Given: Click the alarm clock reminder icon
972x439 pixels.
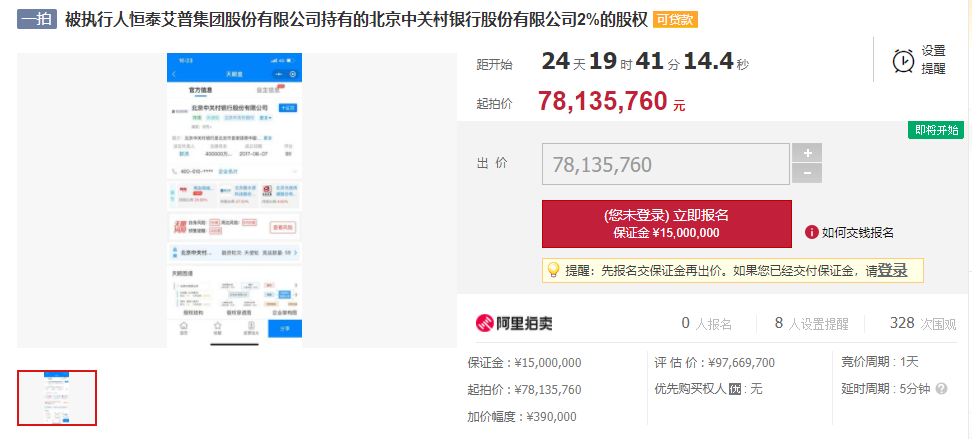Looking at the screenshot, I should click(903, 61).
